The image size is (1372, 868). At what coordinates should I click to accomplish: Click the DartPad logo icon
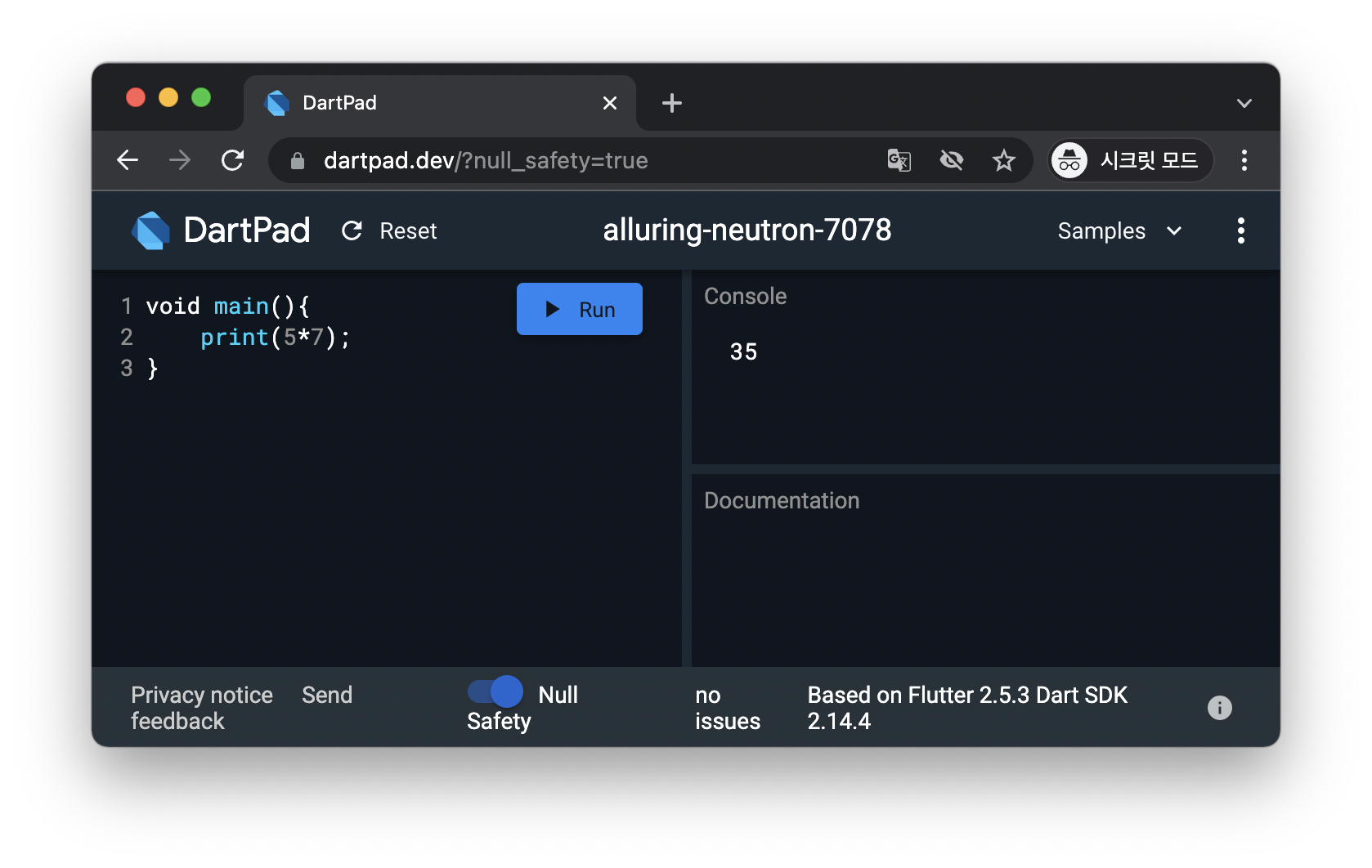tap(151, 230)
